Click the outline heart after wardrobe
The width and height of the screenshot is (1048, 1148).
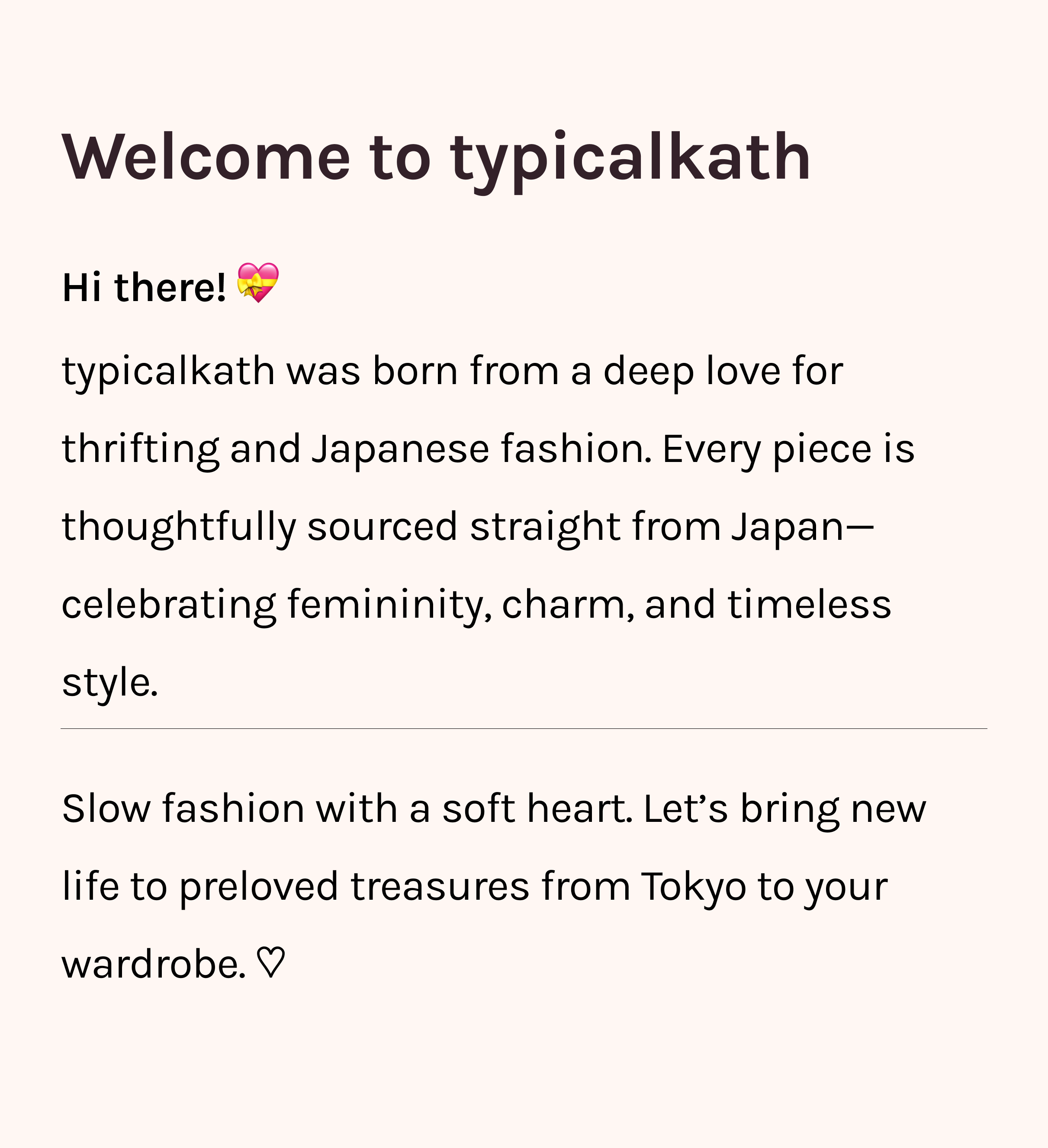pyautogui.click(x=270, y=963)
